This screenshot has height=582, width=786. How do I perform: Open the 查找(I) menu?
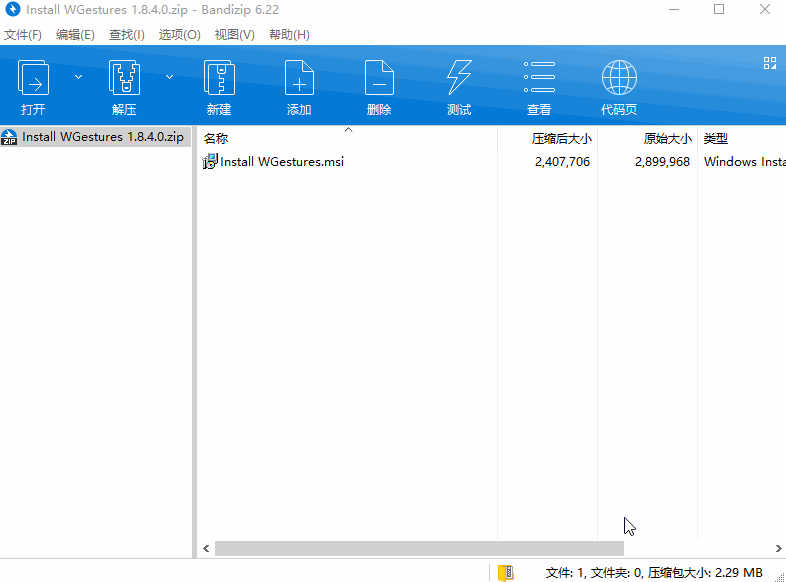(x=127, y=35)
